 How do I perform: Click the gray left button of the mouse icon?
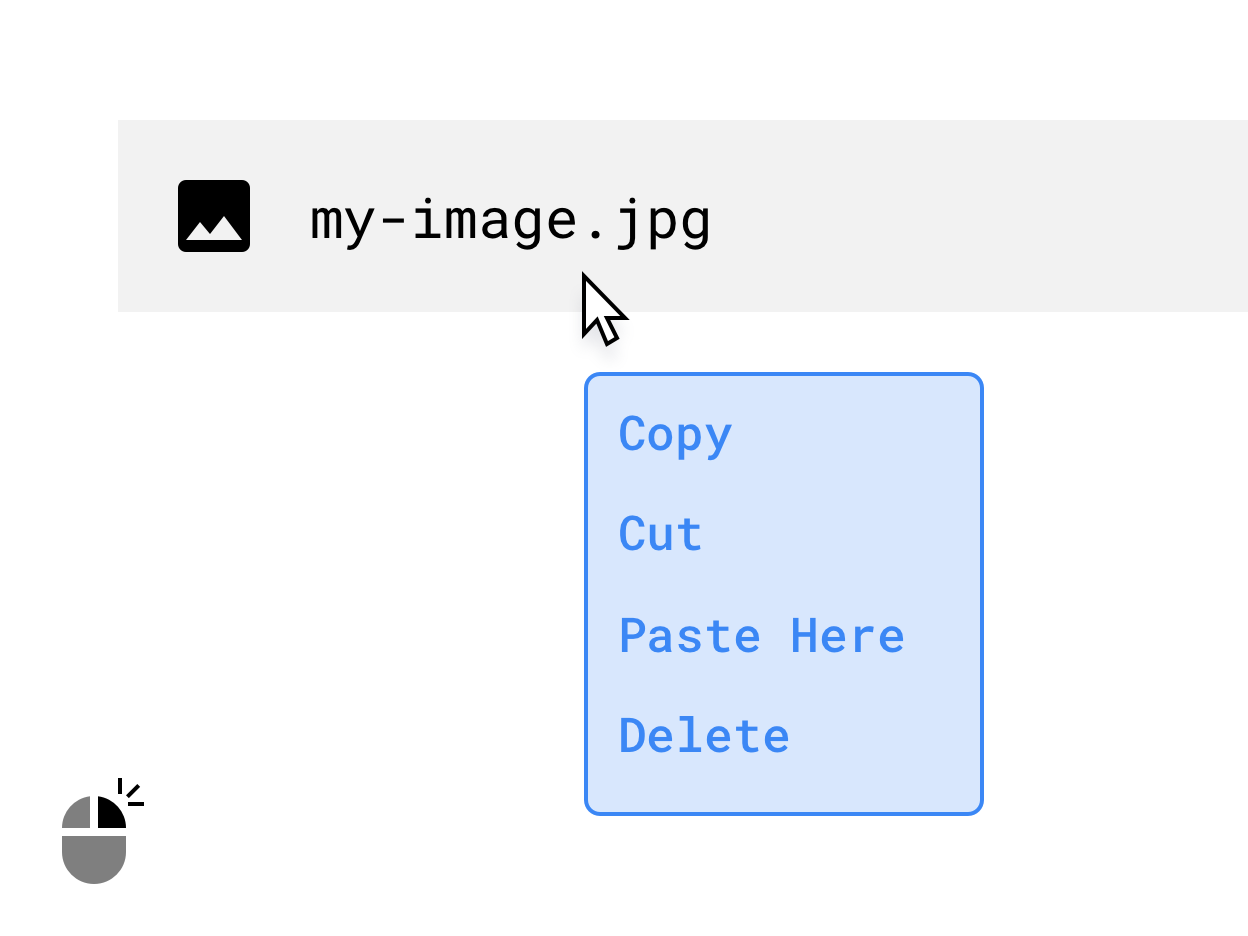pos(78,814)
